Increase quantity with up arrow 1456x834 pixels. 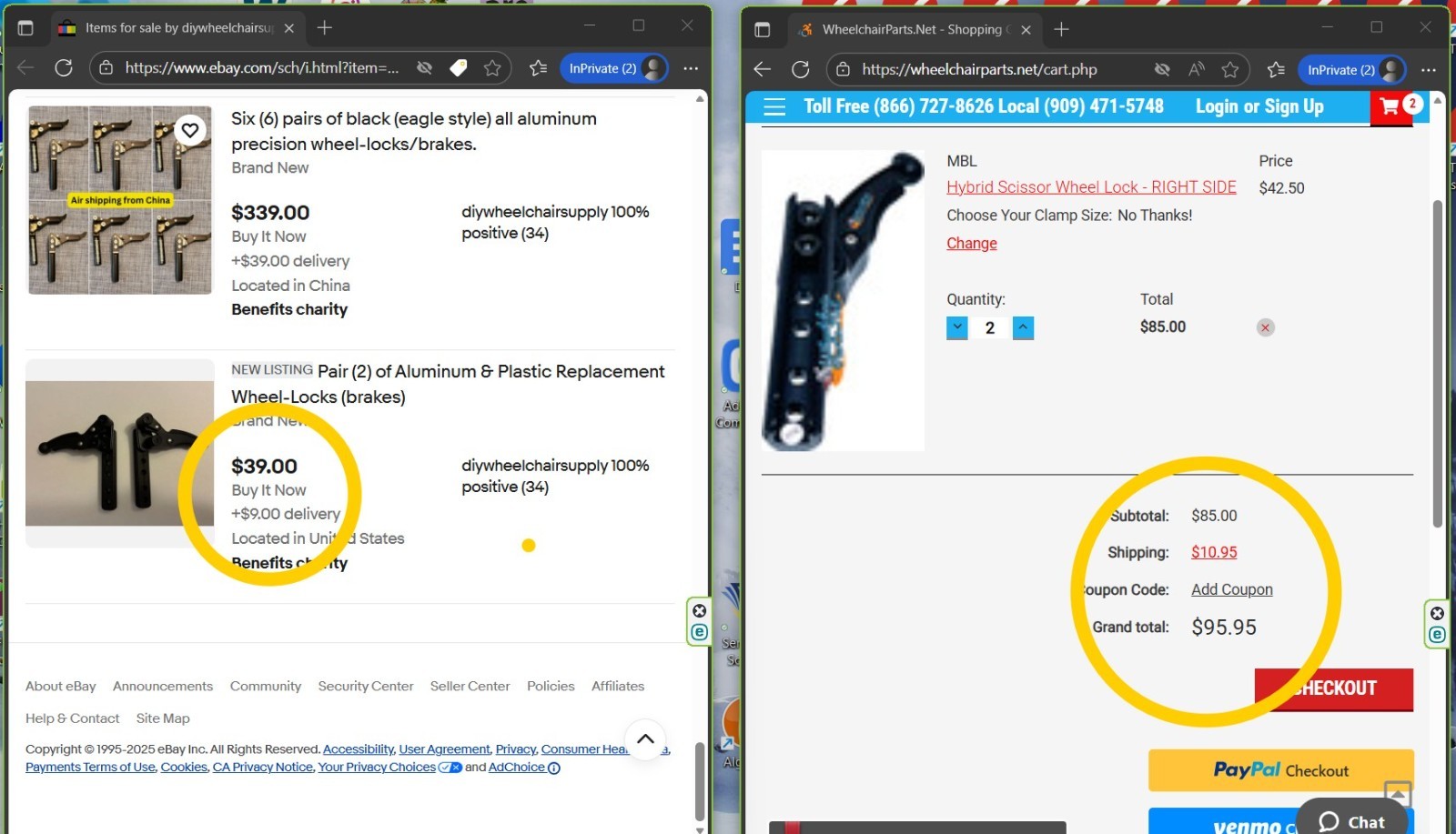tap(1023, 327)
